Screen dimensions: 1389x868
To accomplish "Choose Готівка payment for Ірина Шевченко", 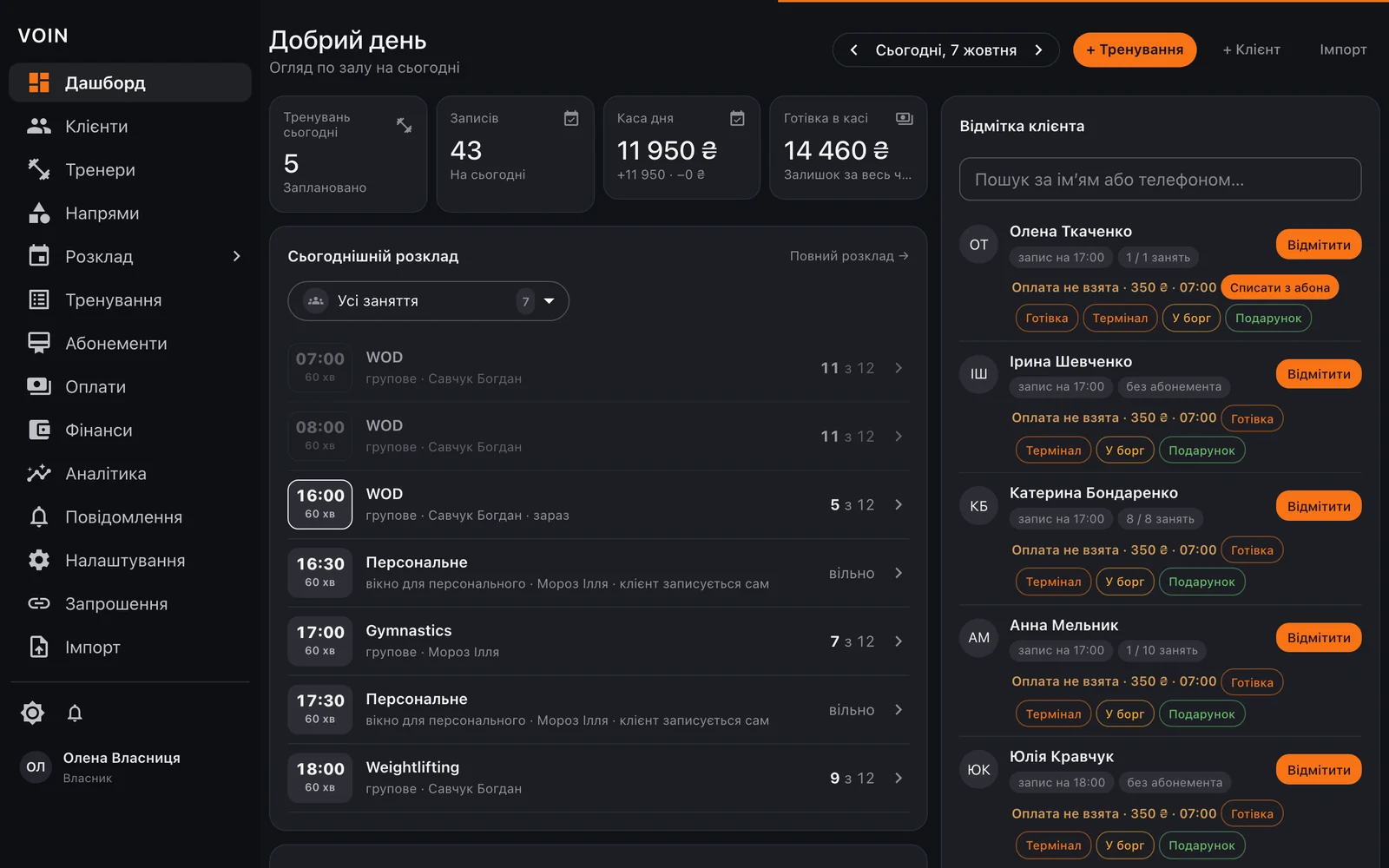I will pos(1252,418).
